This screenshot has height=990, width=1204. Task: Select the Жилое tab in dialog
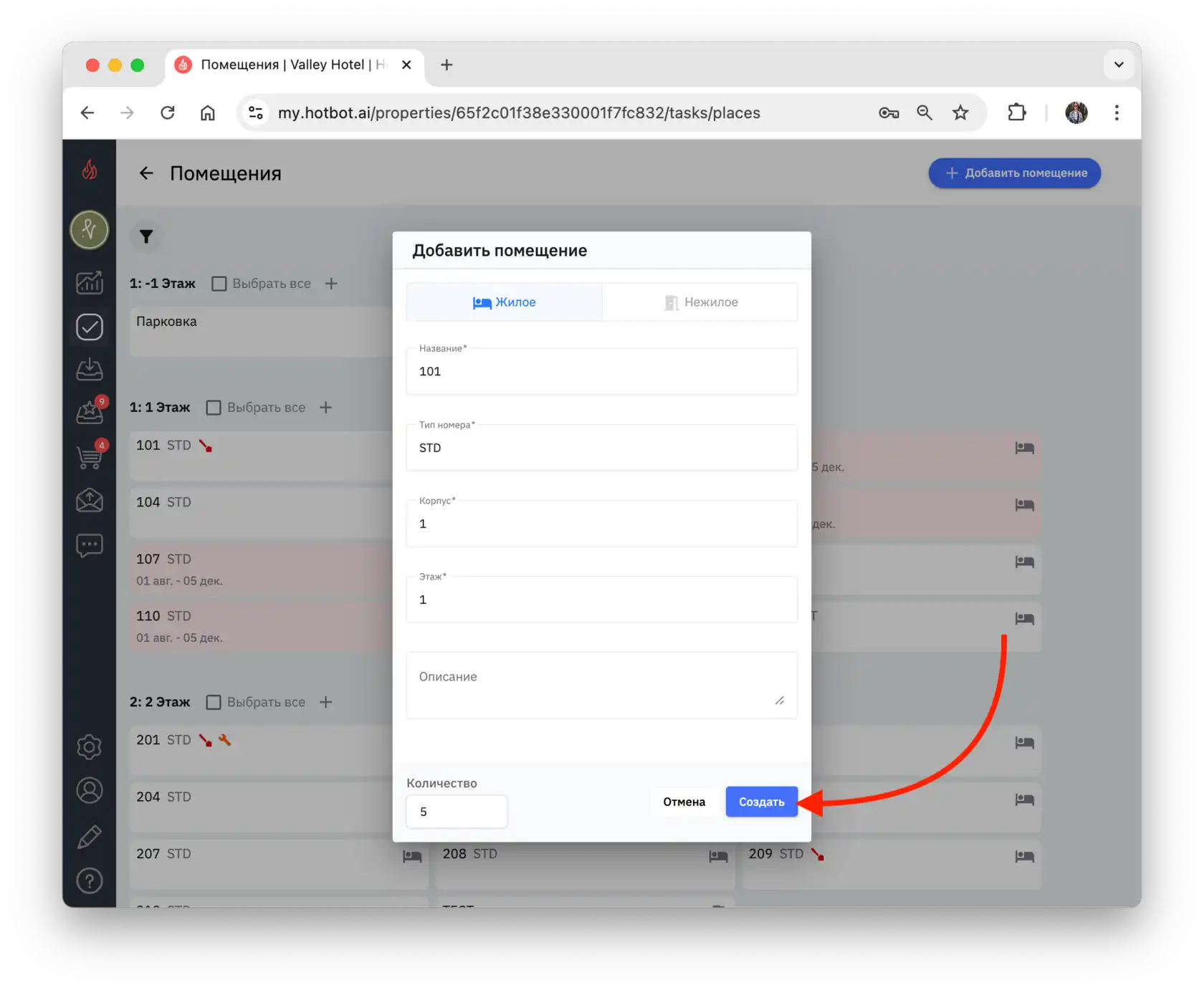coord(505,302)
